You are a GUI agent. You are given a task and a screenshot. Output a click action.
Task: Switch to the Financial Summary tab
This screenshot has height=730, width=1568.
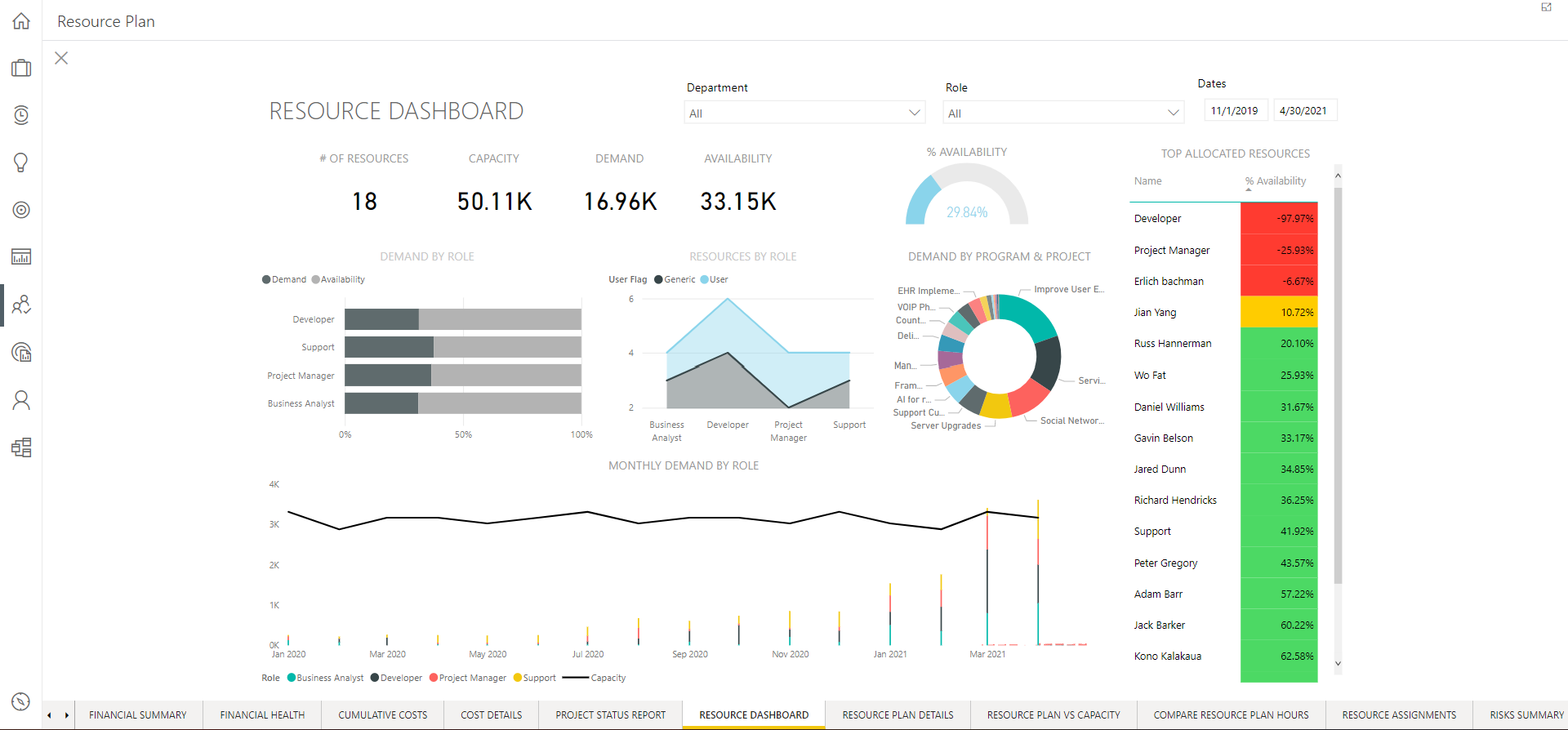(x=138, y=714)
